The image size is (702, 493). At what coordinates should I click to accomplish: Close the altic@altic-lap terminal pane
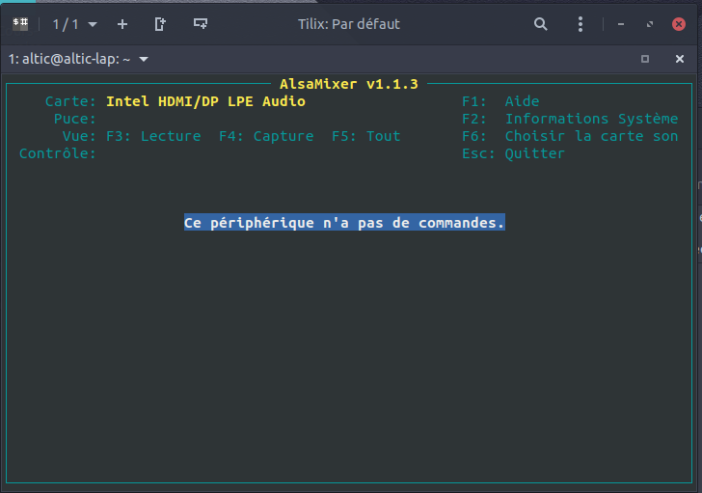tap(680, 59)
